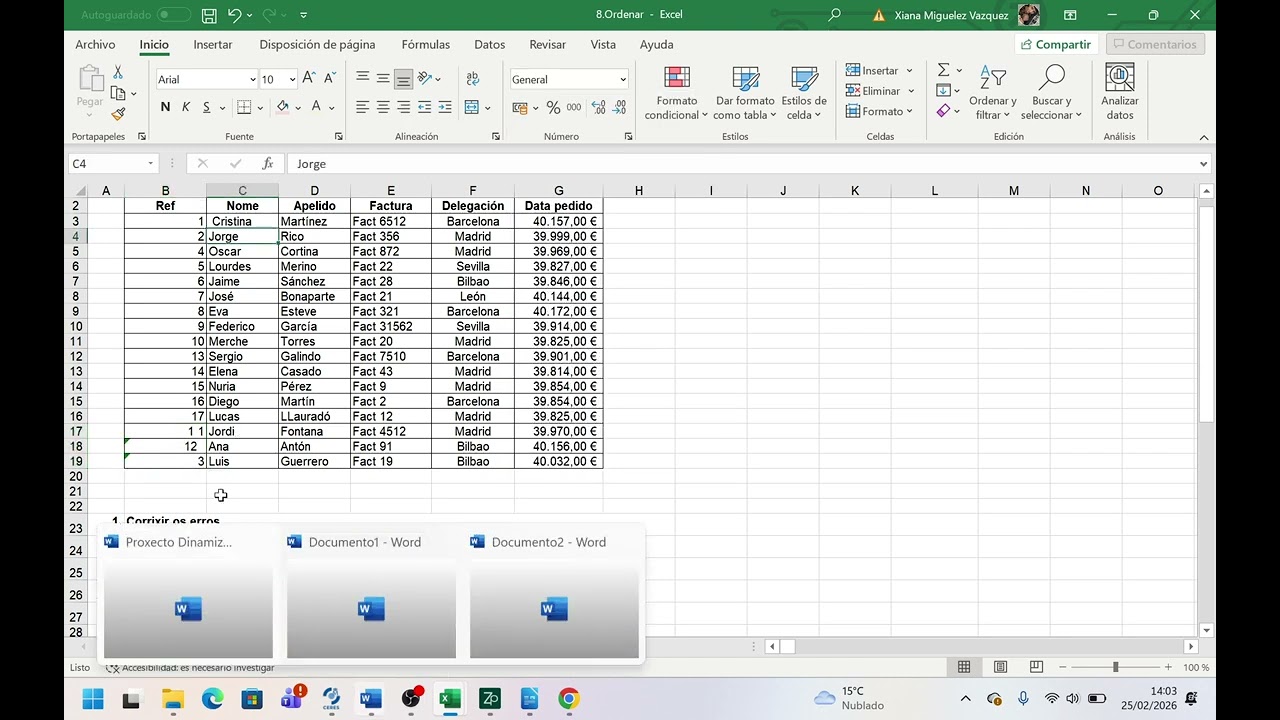The width and height of the screenshot is (1280, 720).
Task: Click the Undo arrow icon
Action: point(234,15)
